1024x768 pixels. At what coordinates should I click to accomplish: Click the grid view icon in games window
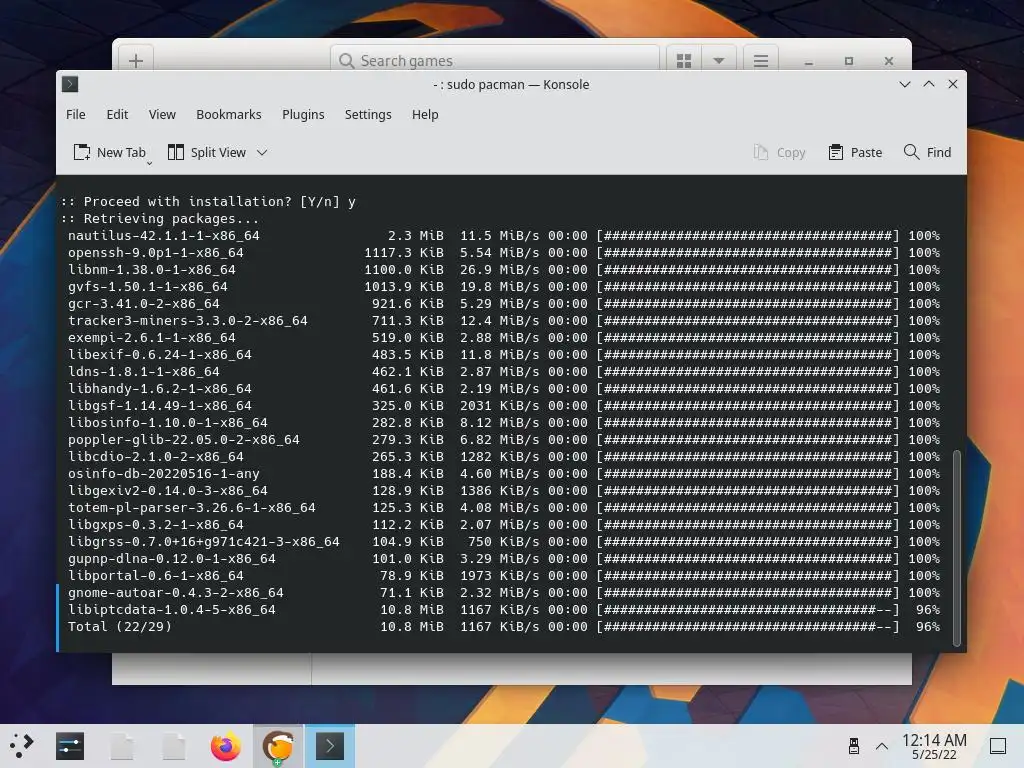[684, 61]
